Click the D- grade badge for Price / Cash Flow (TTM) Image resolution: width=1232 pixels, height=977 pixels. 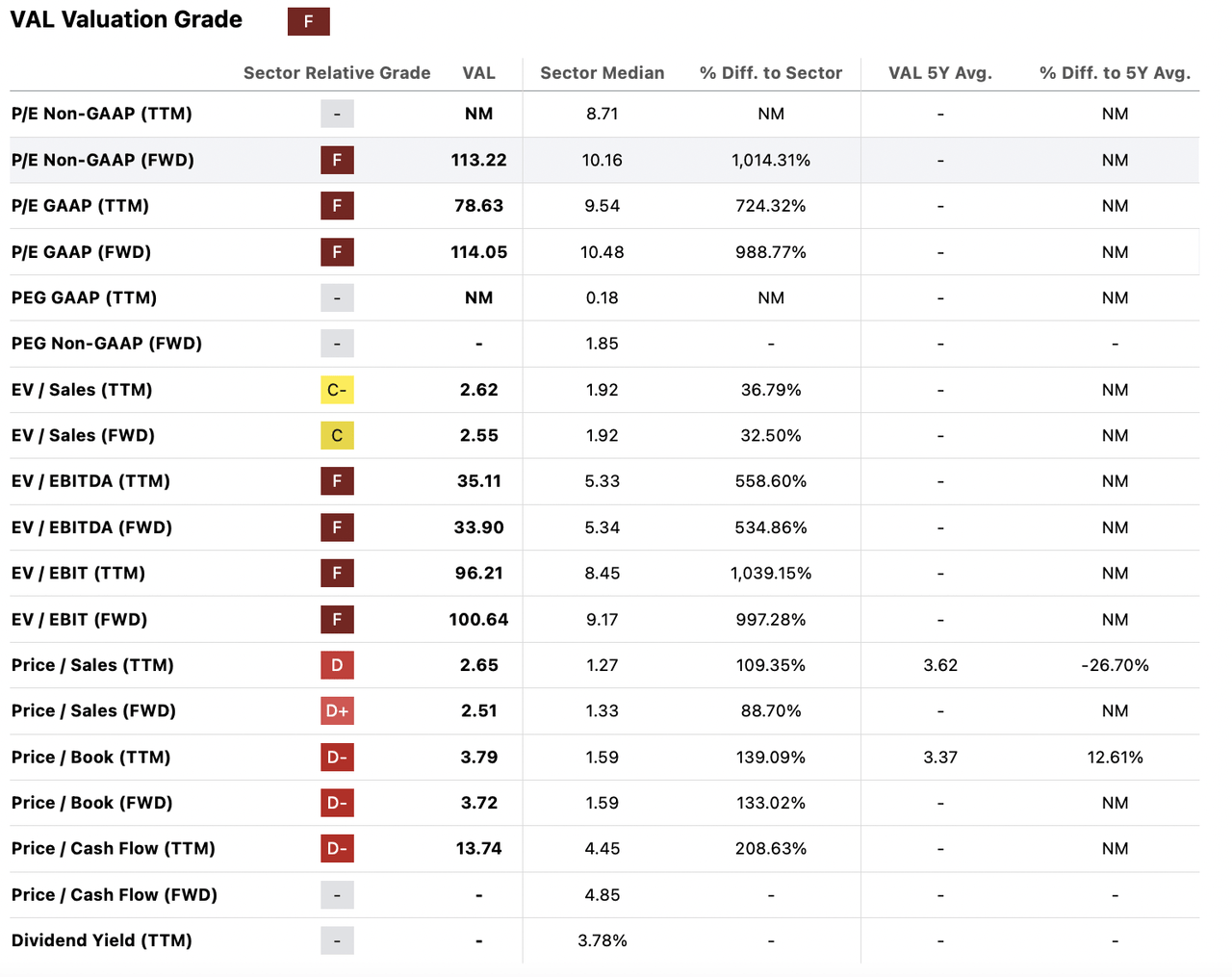(337, 848)
